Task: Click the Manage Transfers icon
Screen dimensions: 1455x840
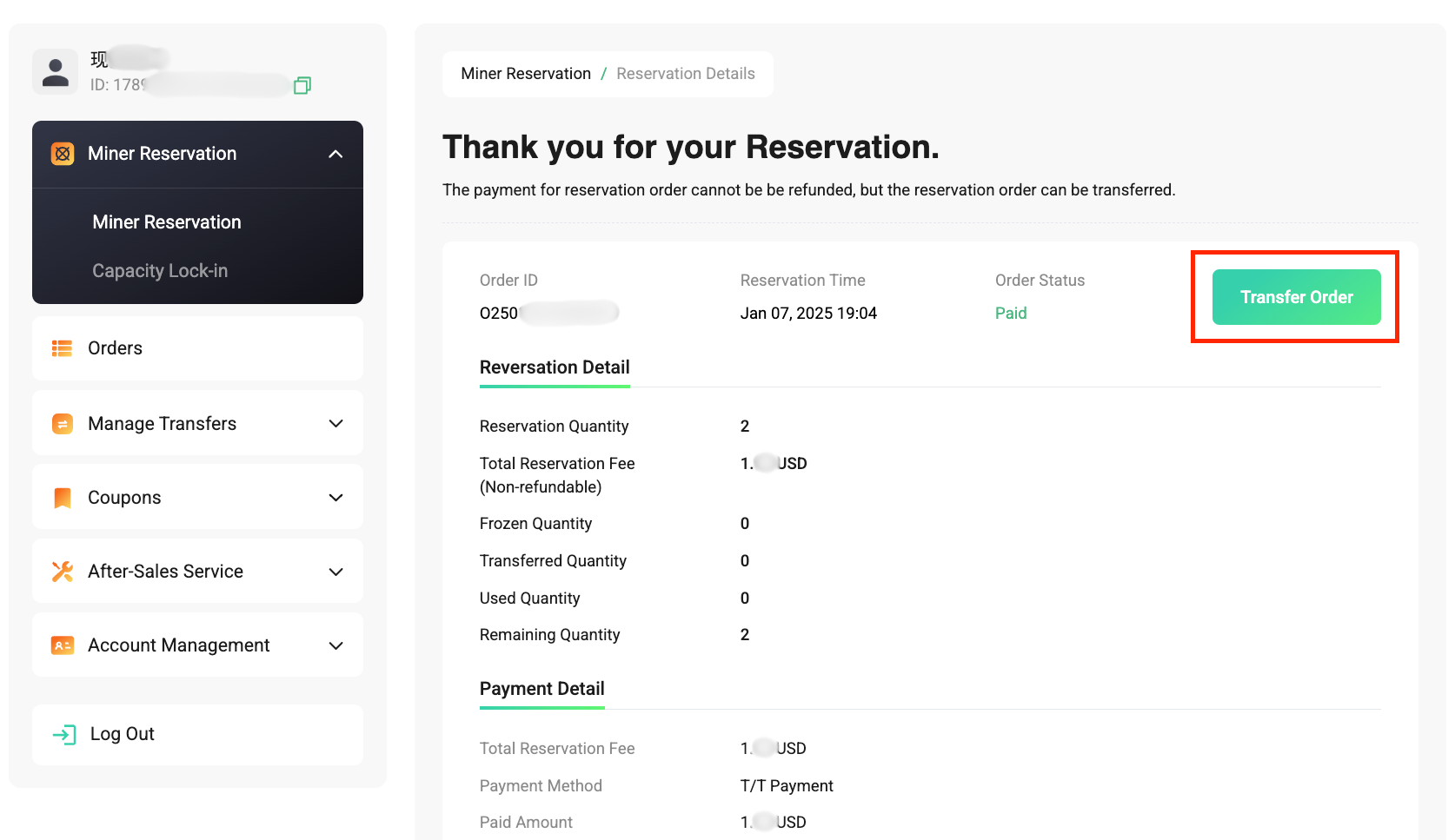Action: (63, 424)
